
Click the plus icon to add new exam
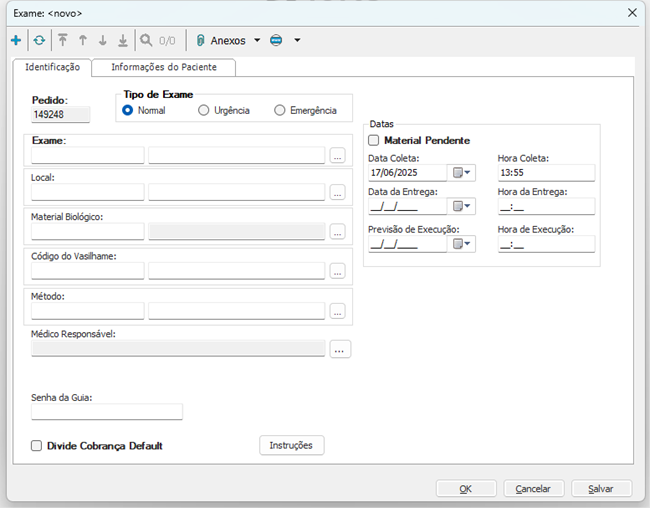click(x=15, y=41)
